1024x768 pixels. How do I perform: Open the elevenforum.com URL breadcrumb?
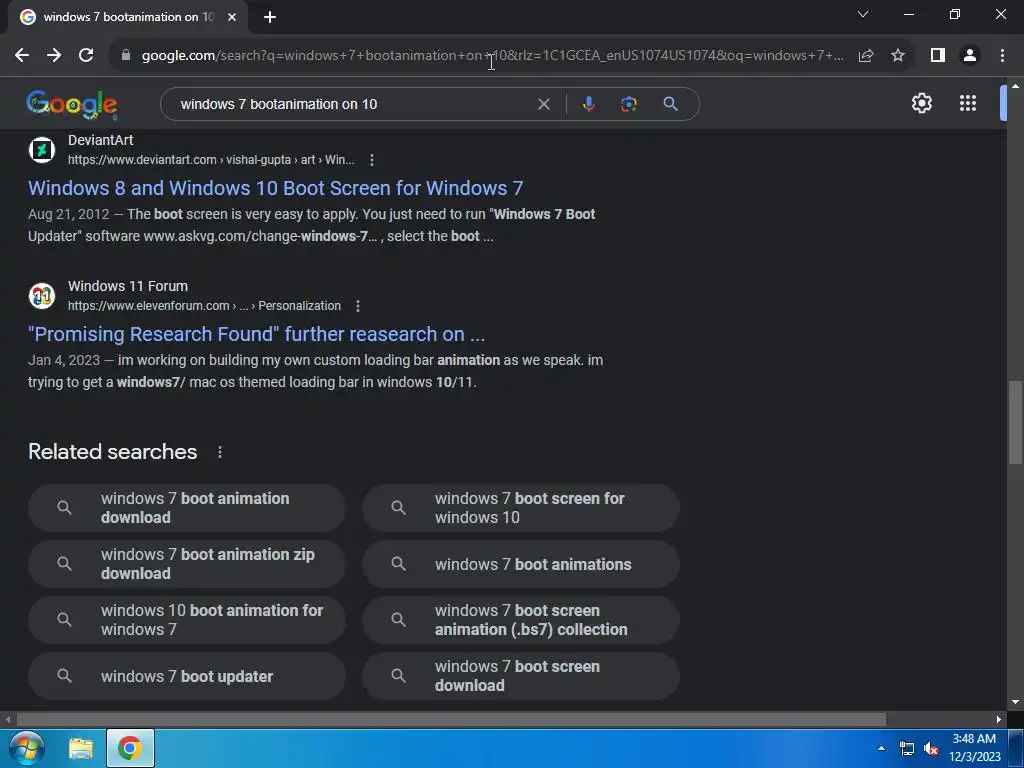pyautogui.click(x=204, y=306)
